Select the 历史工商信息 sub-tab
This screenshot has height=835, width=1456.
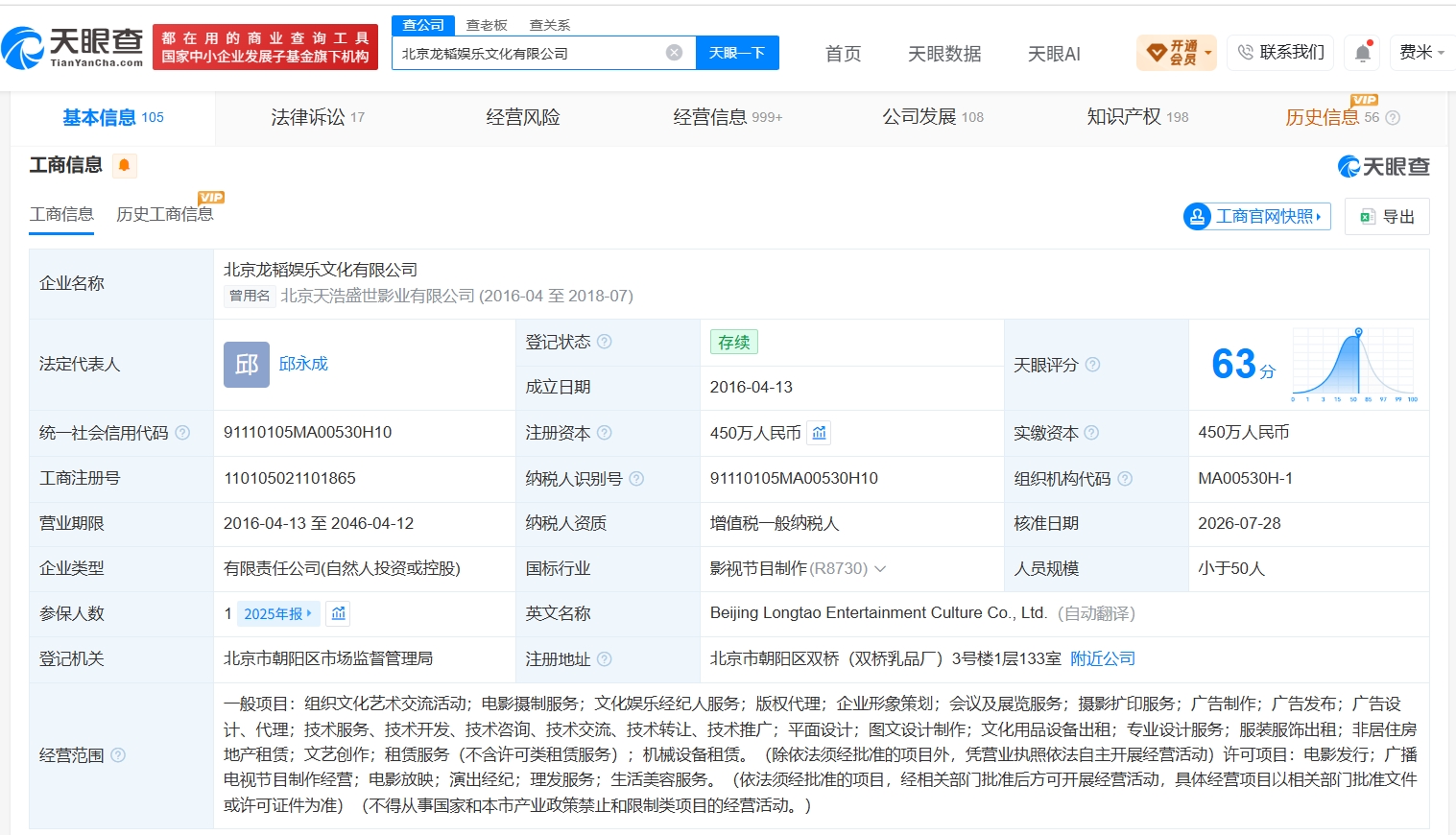point(165,215)
